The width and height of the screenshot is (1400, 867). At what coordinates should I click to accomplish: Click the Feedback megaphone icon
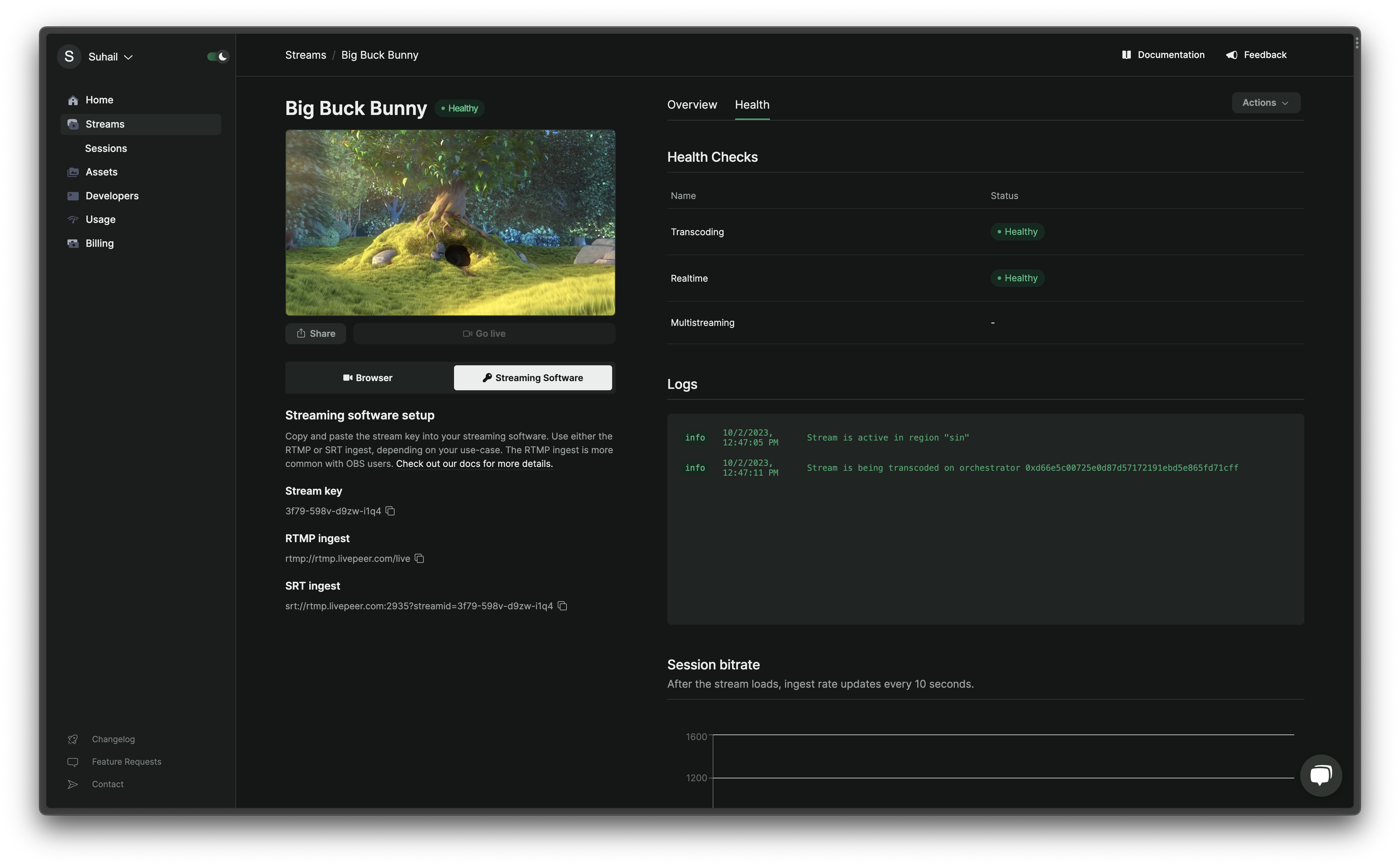1232,55
